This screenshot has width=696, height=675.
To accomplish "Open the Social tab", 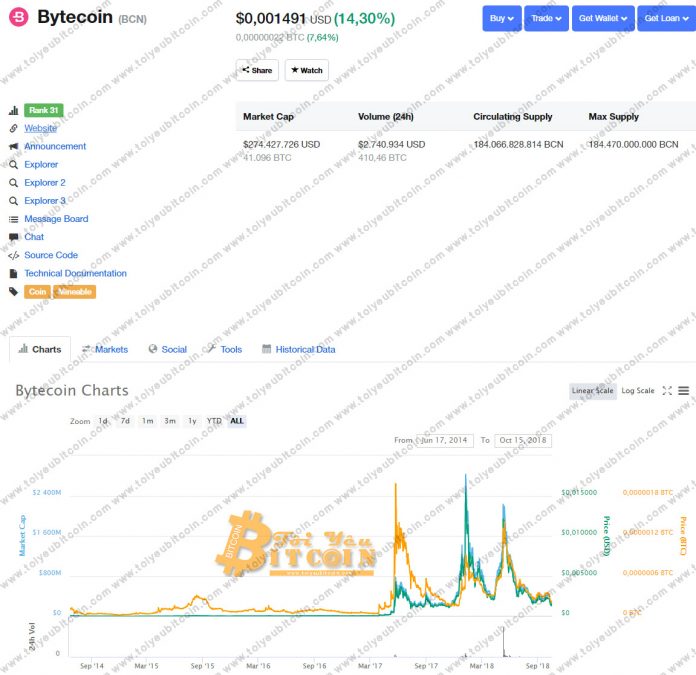I will [x=168, y=349].
